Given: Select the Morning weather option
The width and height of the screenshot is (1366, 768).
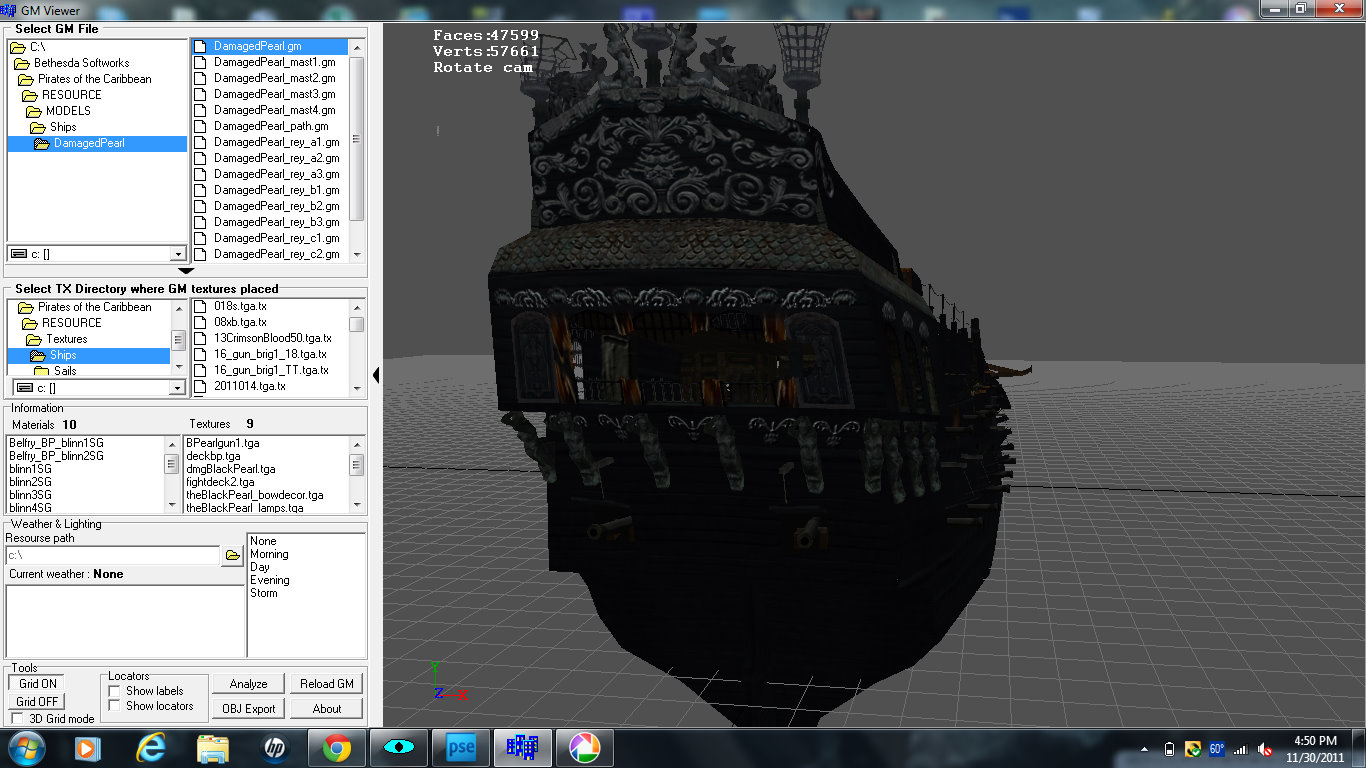Looking at the screenshot, I should tap(269, 554).
